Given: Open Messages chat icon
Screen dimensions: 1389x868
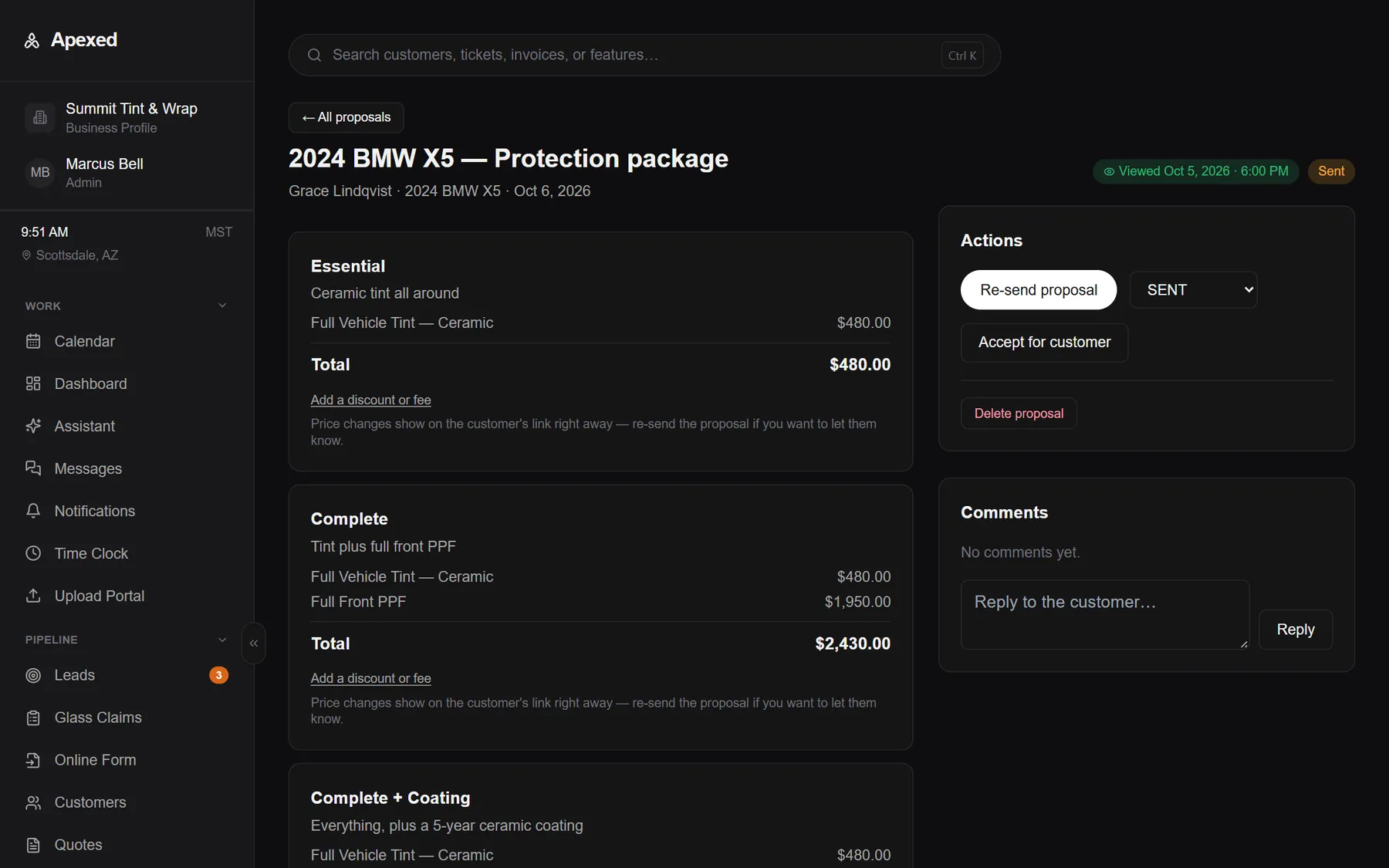Looking at the screenshot, I should tap(33, 468).
